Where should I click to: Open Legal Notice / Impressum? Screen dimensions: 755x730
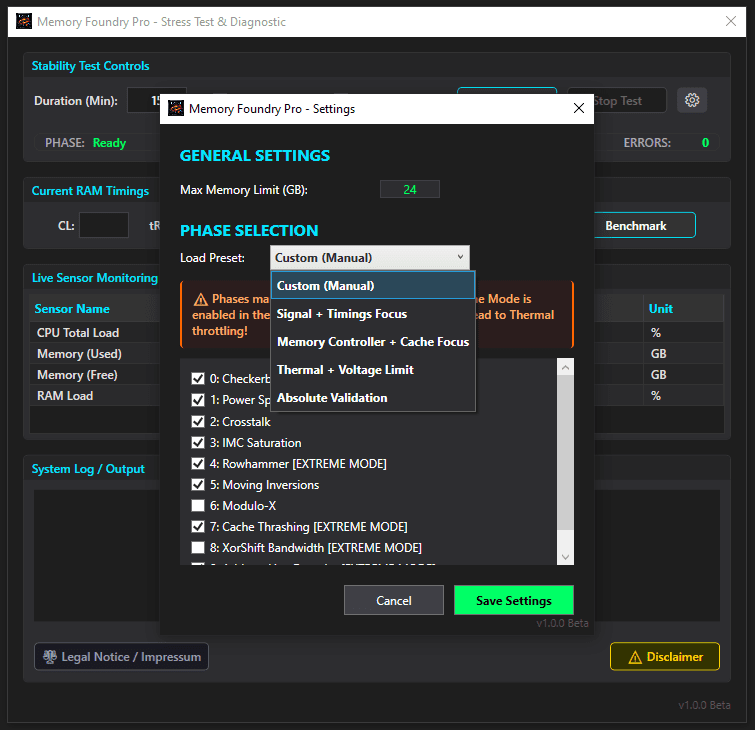coord(121,656)
